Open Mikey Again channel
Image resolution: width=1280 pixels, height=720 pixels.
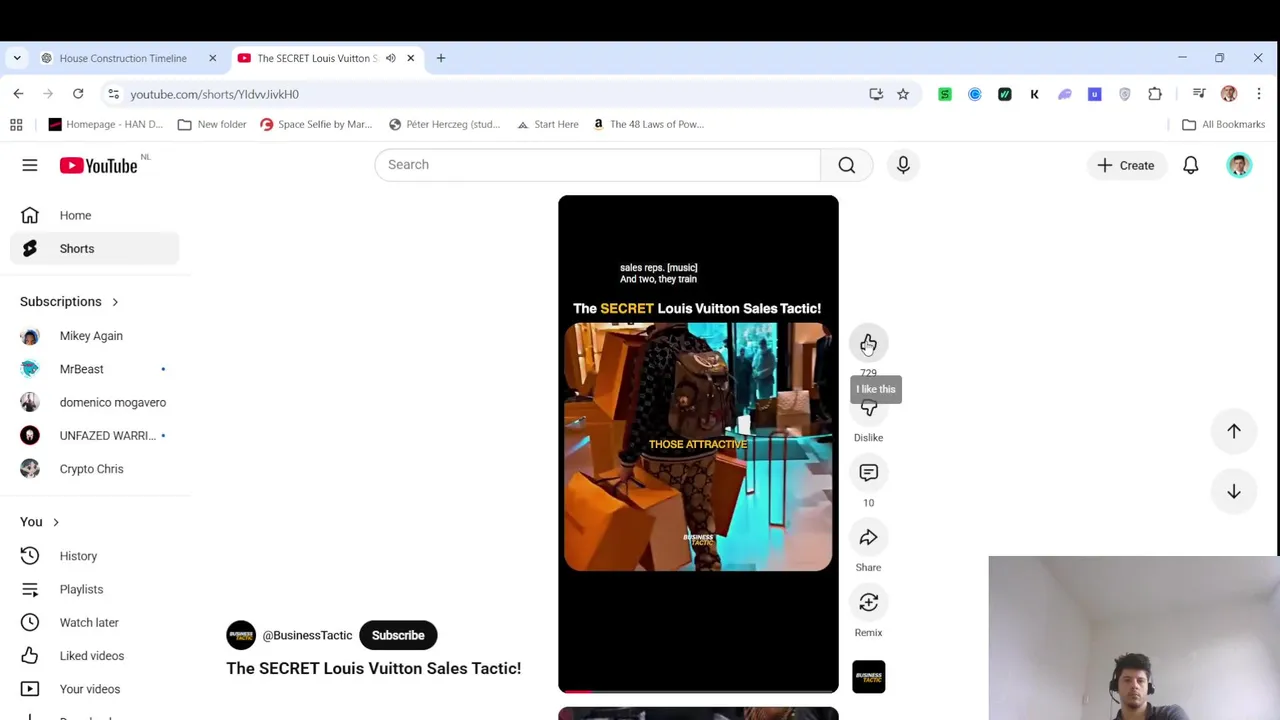coord(94,336)
